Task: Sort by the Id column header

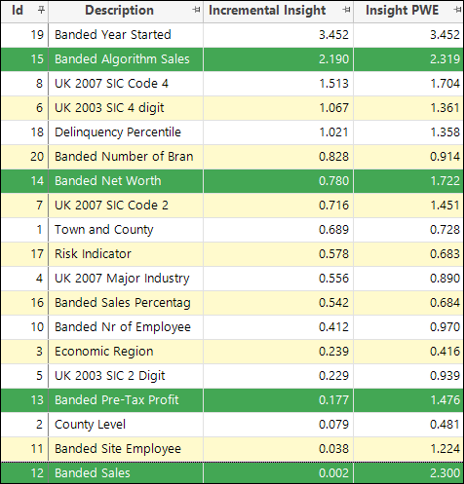Action: click(17, 10)
